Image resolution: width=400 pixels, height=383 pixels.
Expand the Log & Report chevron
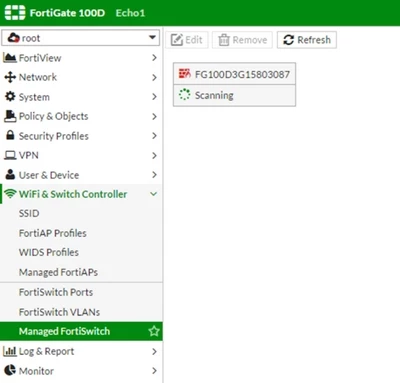(x=154, y=351)
